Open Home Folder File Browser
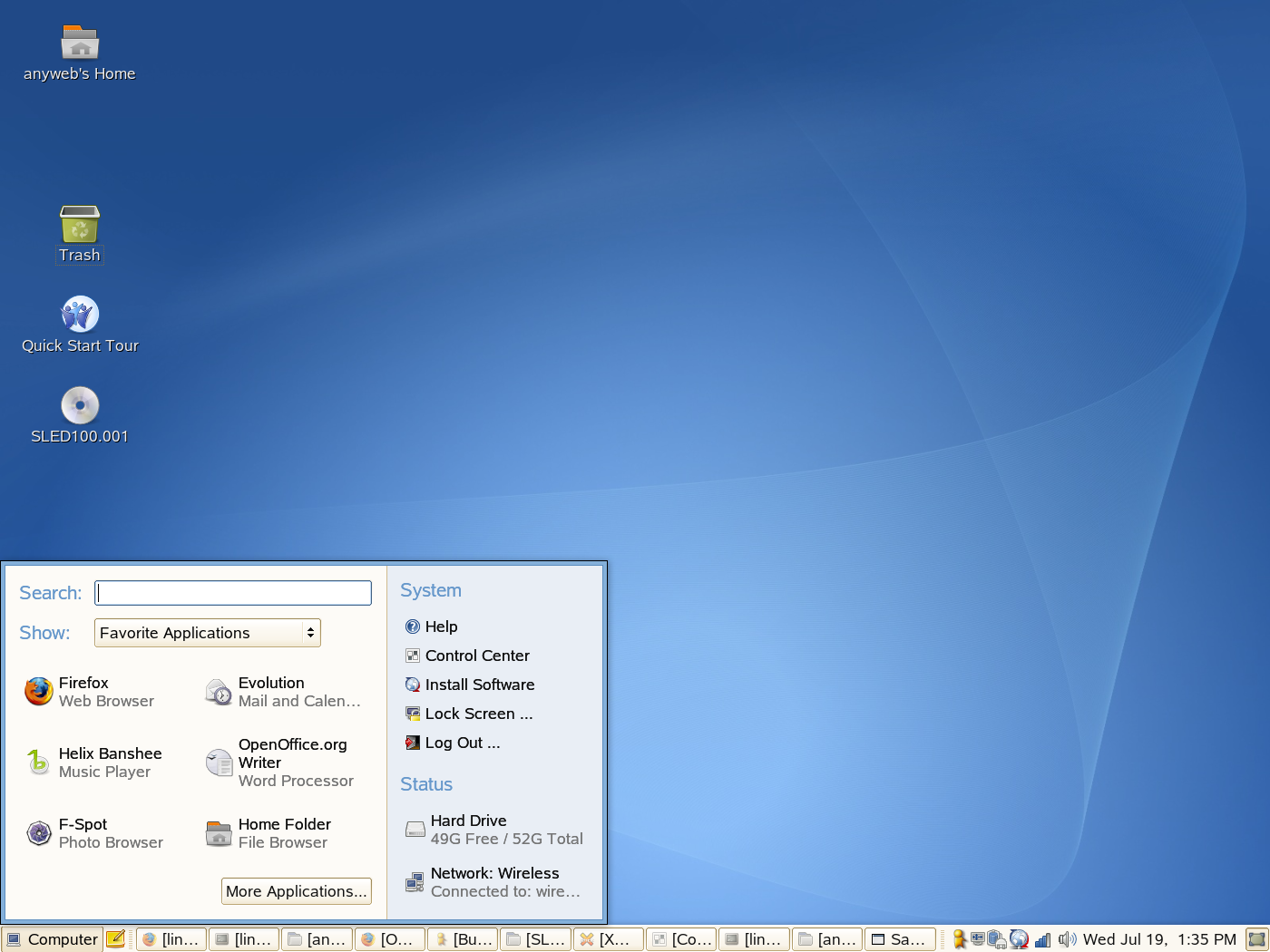 (x=269, y=833)
